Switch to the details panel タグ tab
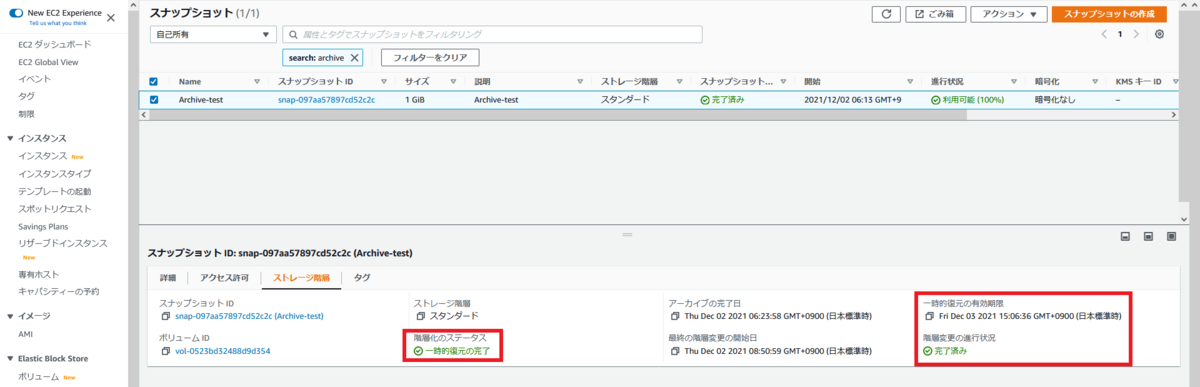 (362, 278)
